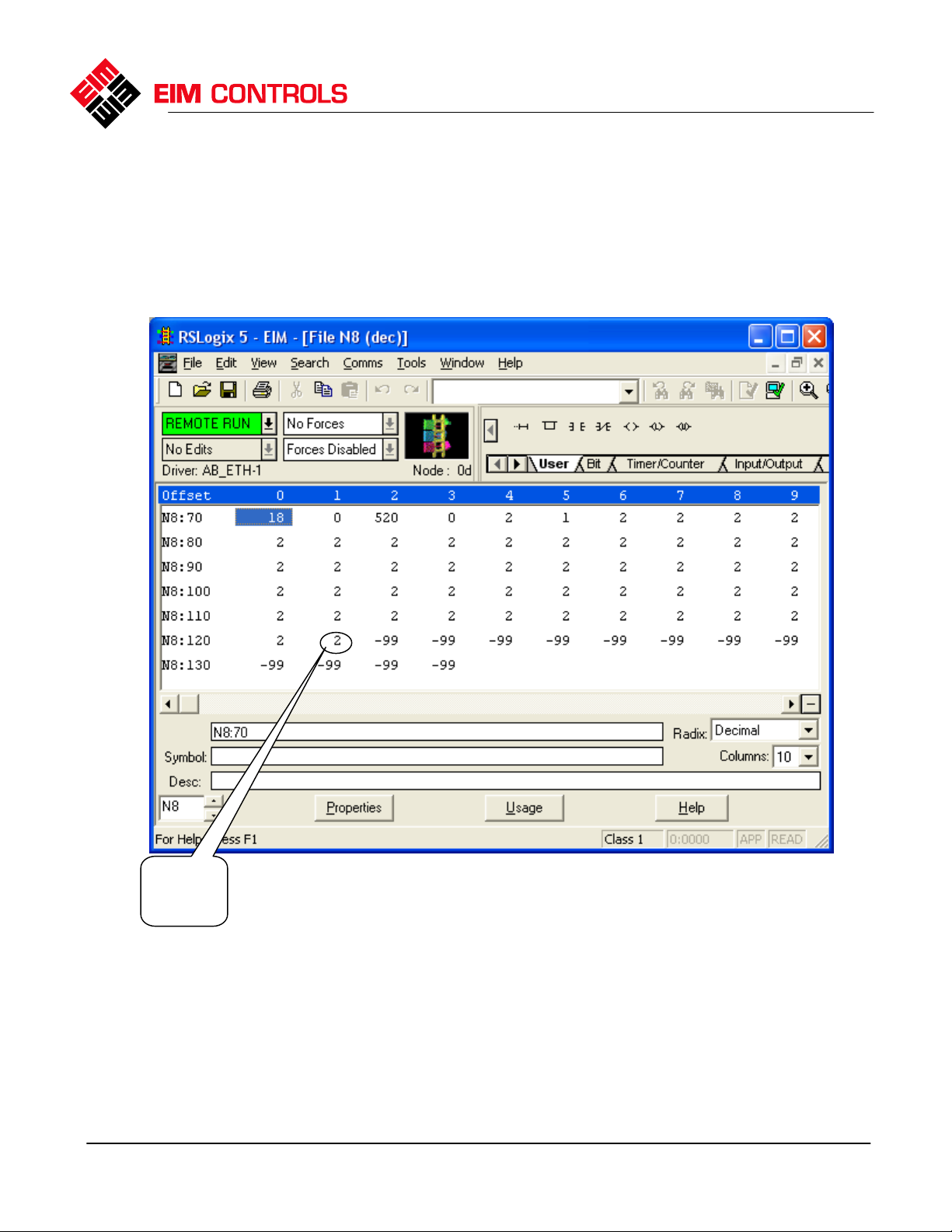Screen dimensions: 952x1232
Task: Insert Output Energize coil instruction
Action: tap(630, 426)
